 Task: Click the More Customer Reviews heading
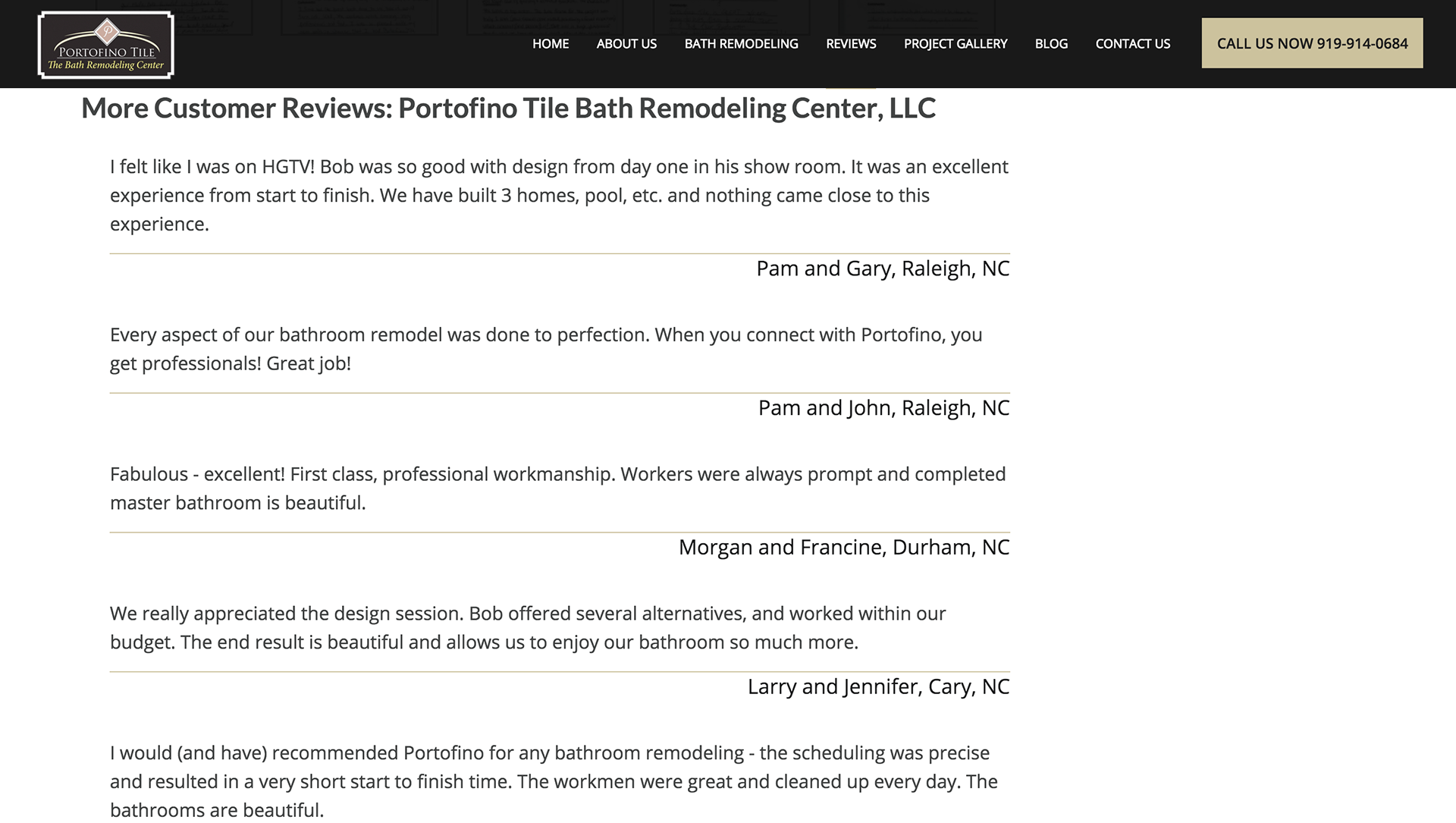point(508,108)
